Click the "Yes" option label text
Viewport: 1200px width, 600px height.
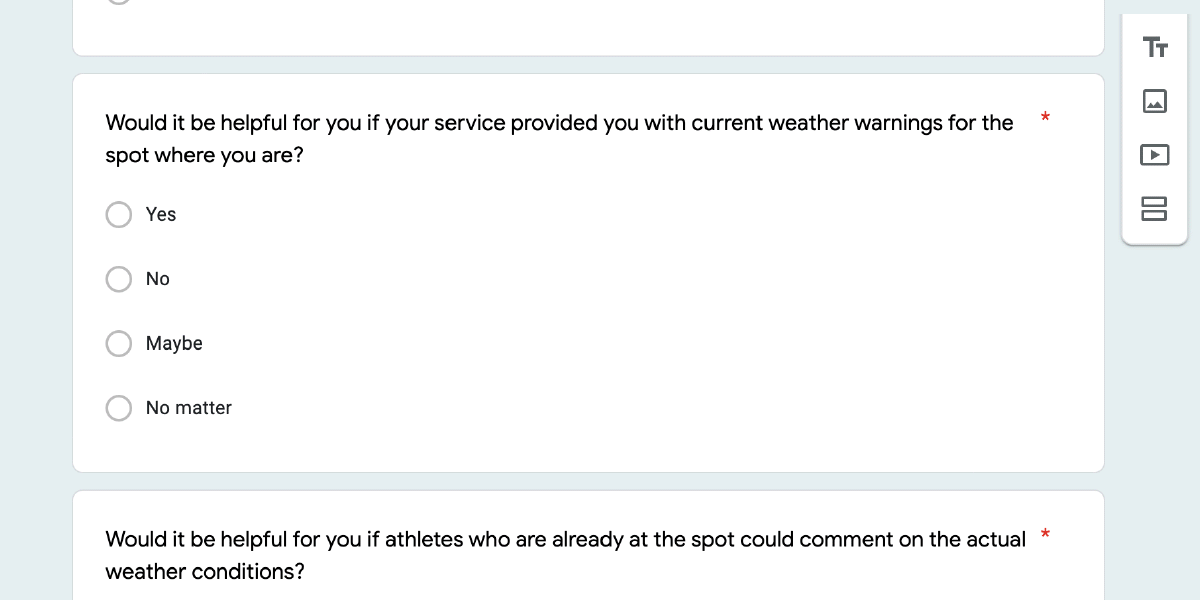pyautogui.click(x=161, y=215)
